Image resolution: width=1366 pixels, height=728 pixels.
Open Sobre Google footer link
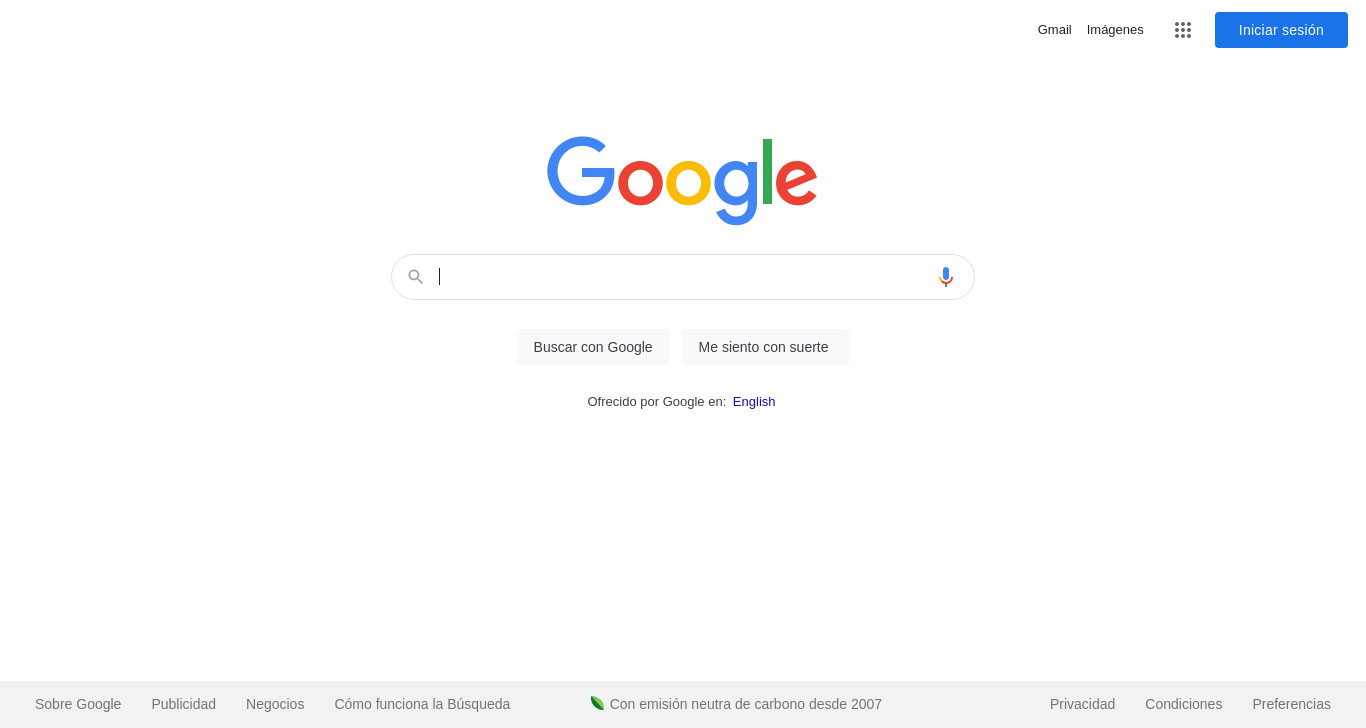pos(78,704)
